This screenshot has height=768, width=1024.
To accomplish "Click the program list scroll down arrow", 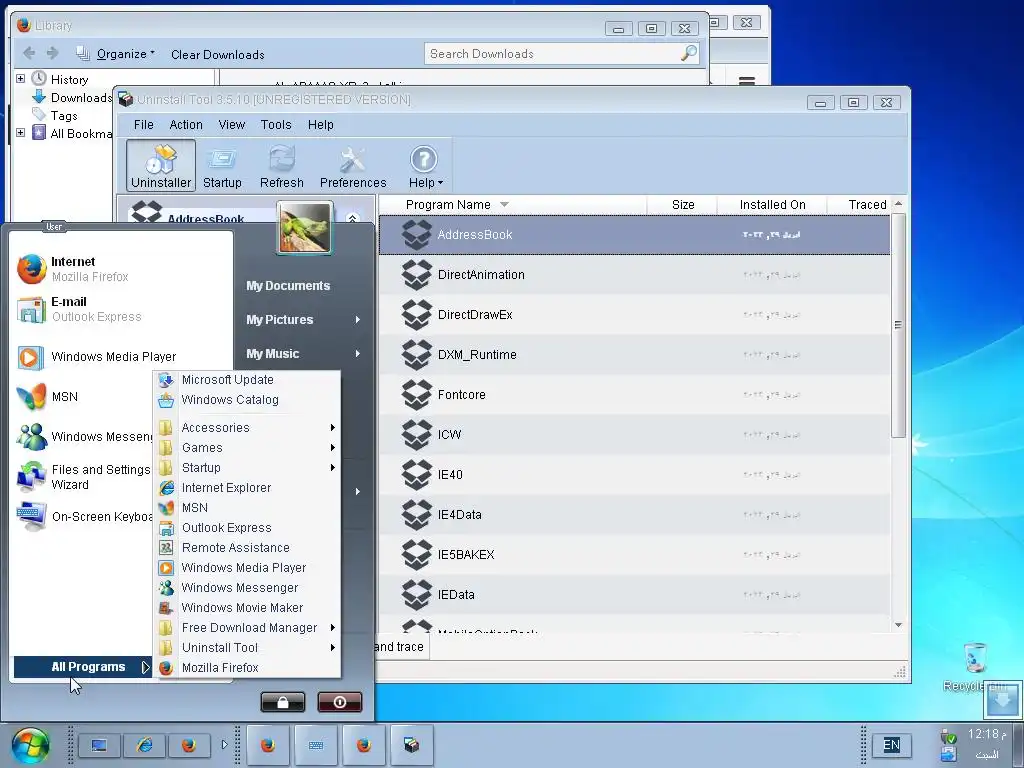I will coord(899,625).
